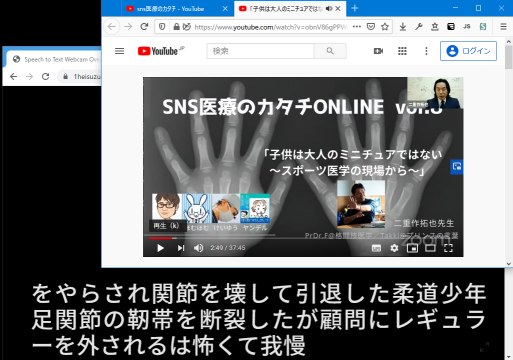Click the back arrow in the Chrome window
This screenshot has height=360, width=513.
(13, 77)
